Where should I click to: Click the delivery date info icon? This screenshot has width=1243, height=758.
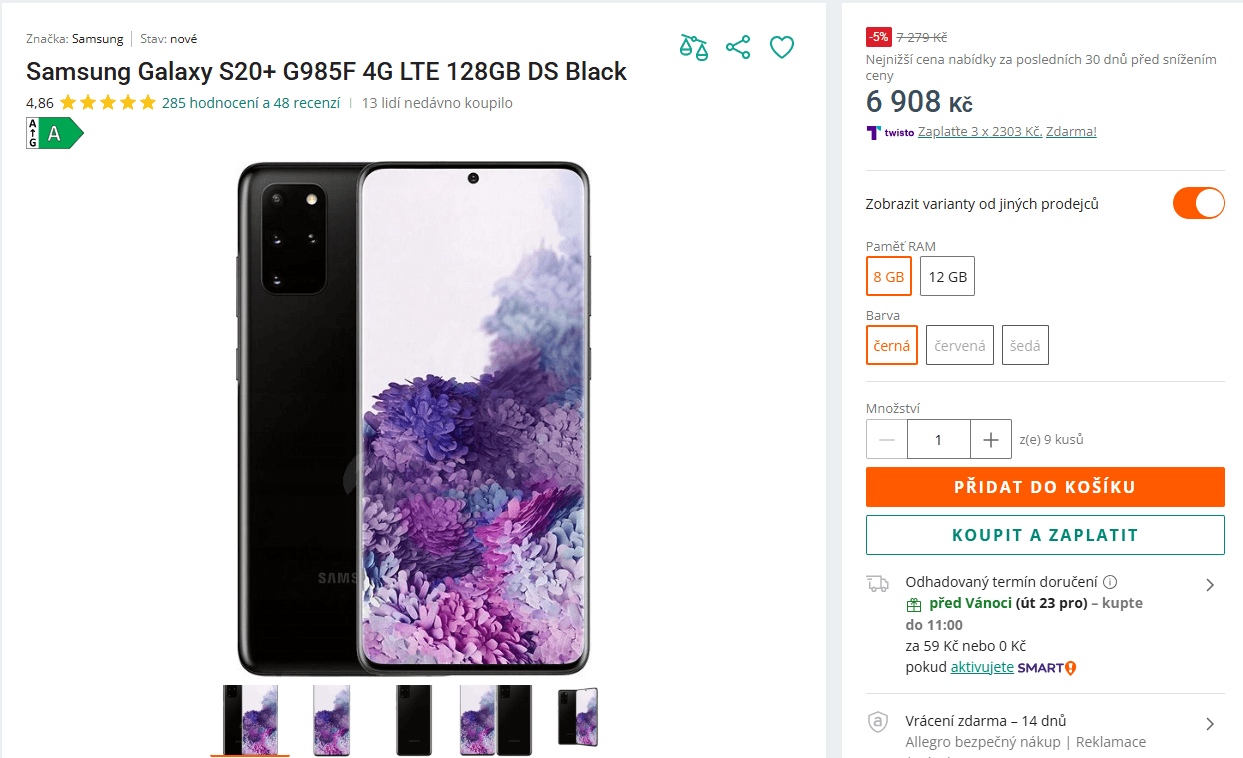pyautogui.click(x=1110, y=582)
